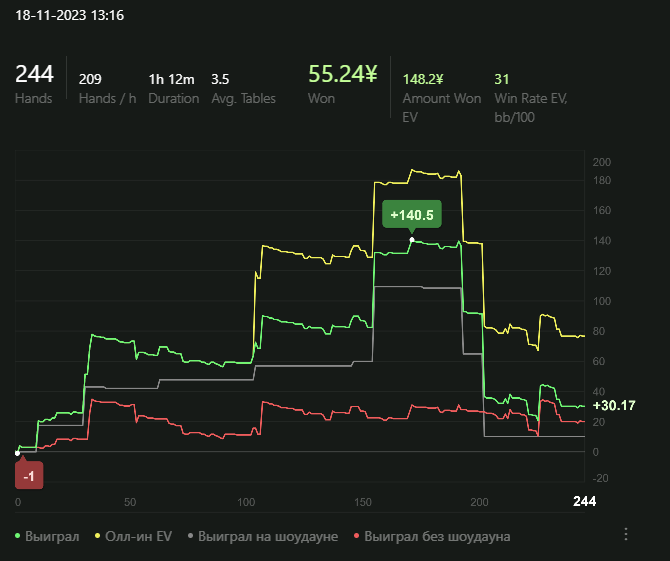Select the session date 18-11-2023 13:16
The height and width of the screenshot is (561, 670).
(70, 15)
